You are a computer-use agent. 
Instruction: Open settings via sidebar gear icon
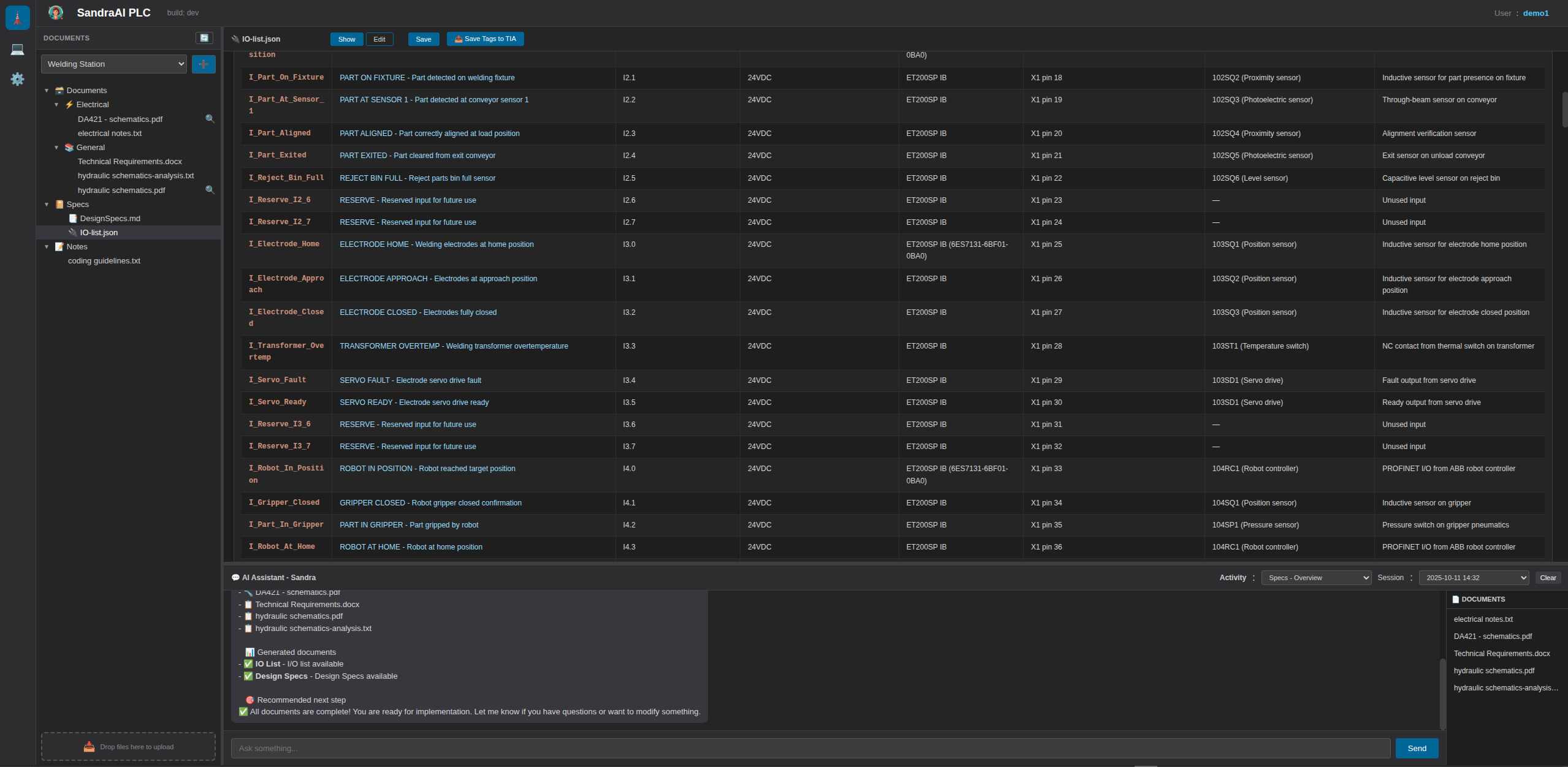(x=17, y=79)
